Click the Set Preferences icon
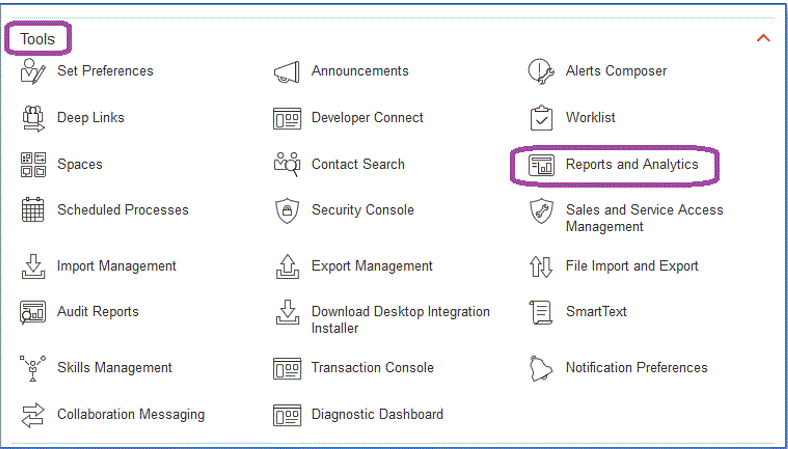The height and width of the screenshot is (449, 788). coord(33,72)
